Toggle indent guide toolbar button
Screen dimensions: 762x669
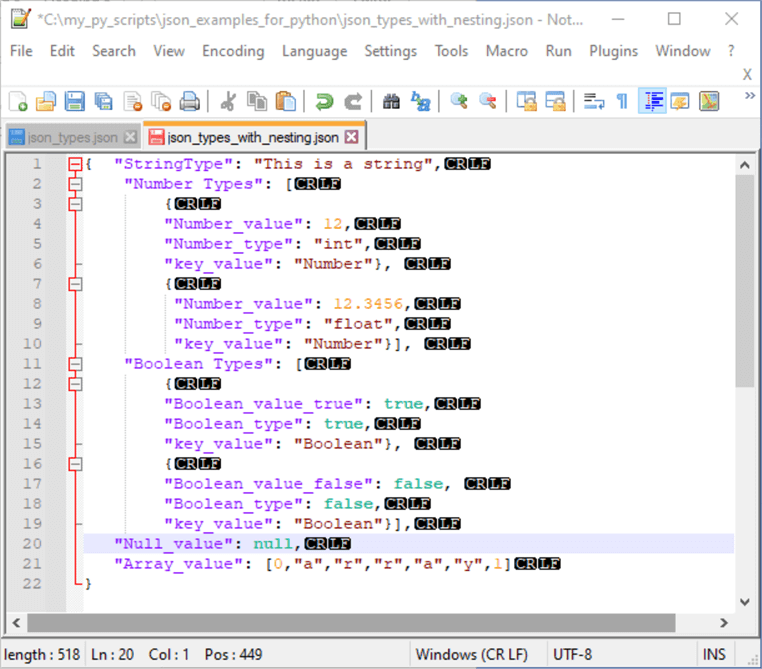(x=652, y=102)
